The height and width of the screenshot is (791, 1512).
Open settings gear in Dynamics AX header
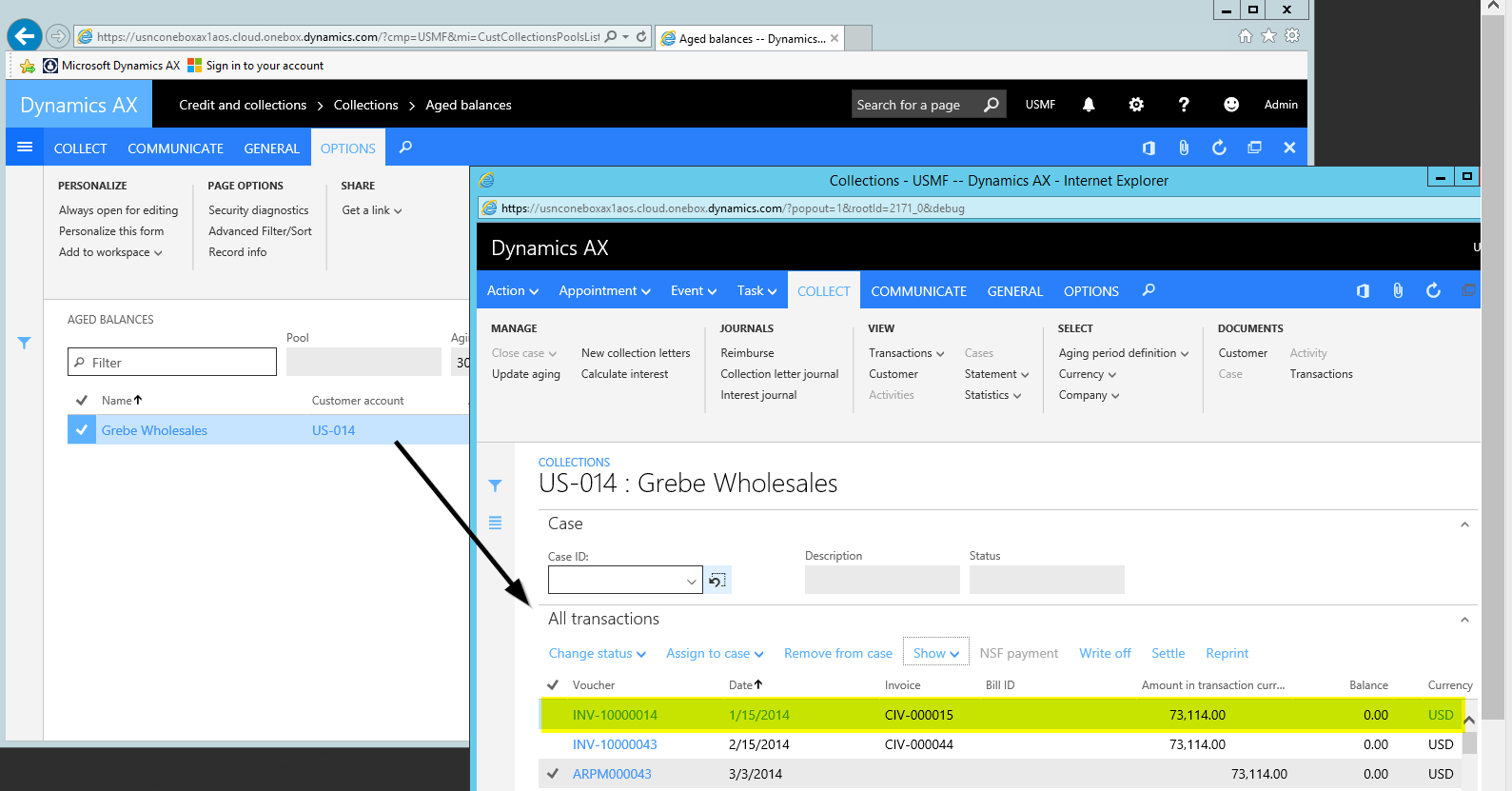click(1136, 105)
